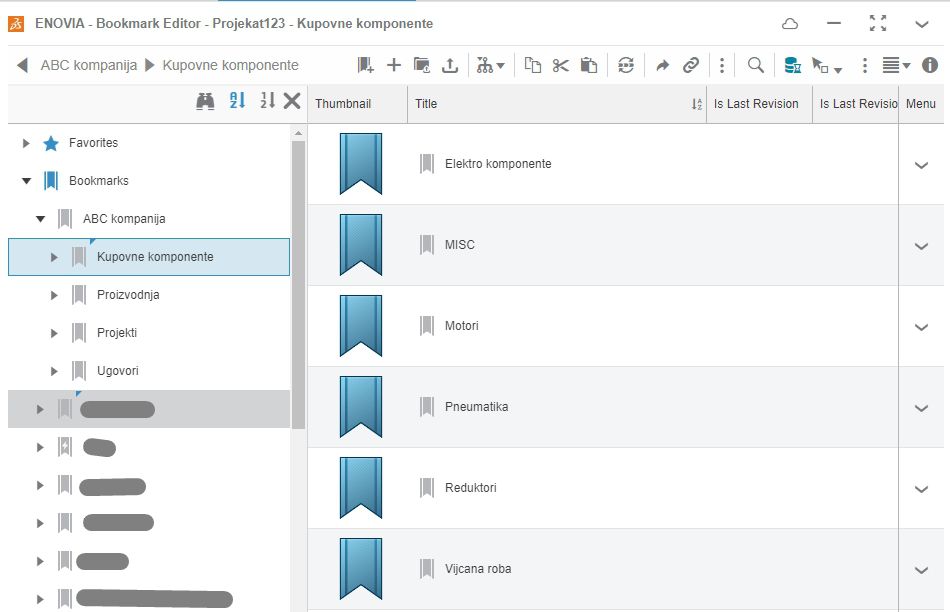Viewport: 950px width, 612px height.
Task: Close the tree filter with the X
Action: click(291, 100)
